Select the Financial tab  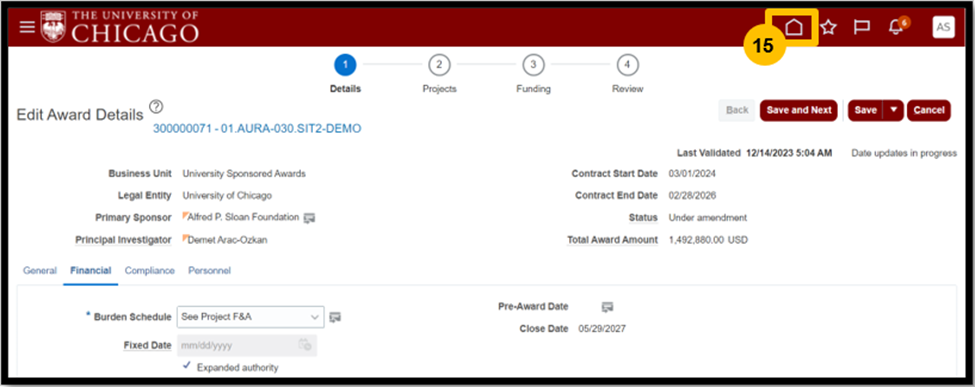coord(91,271)
